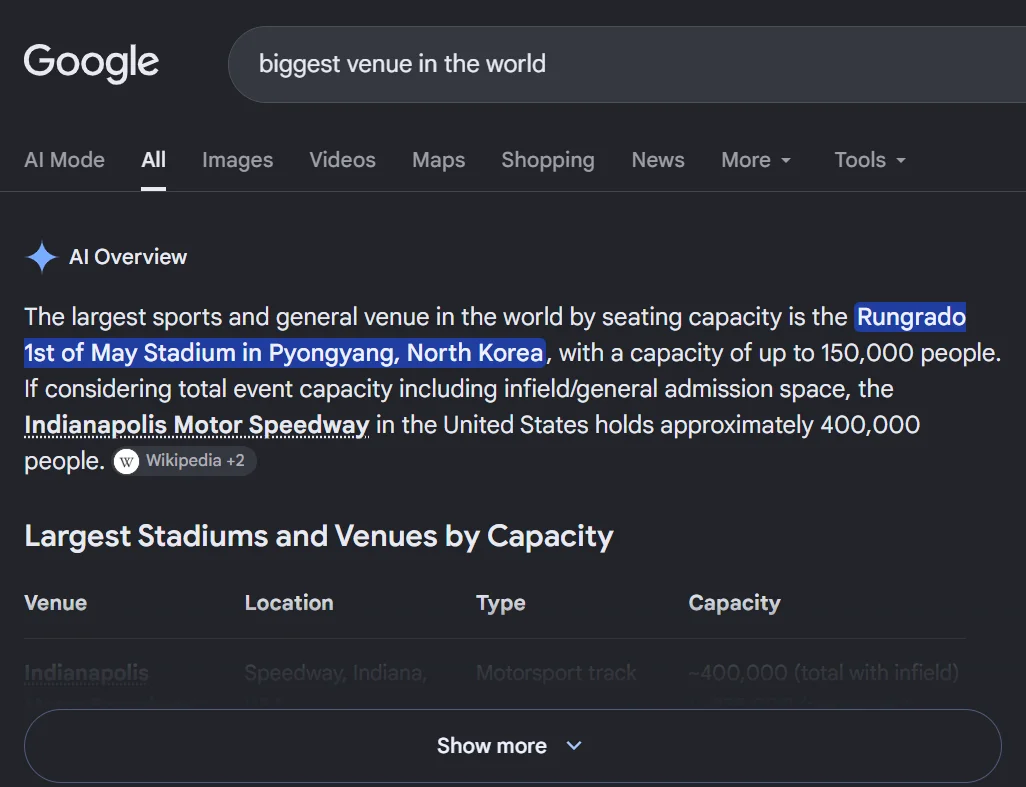This screenshot has height=787, width=1026.
Task: Switch to the AI Mode tab
Action: (x=64, y=160)
